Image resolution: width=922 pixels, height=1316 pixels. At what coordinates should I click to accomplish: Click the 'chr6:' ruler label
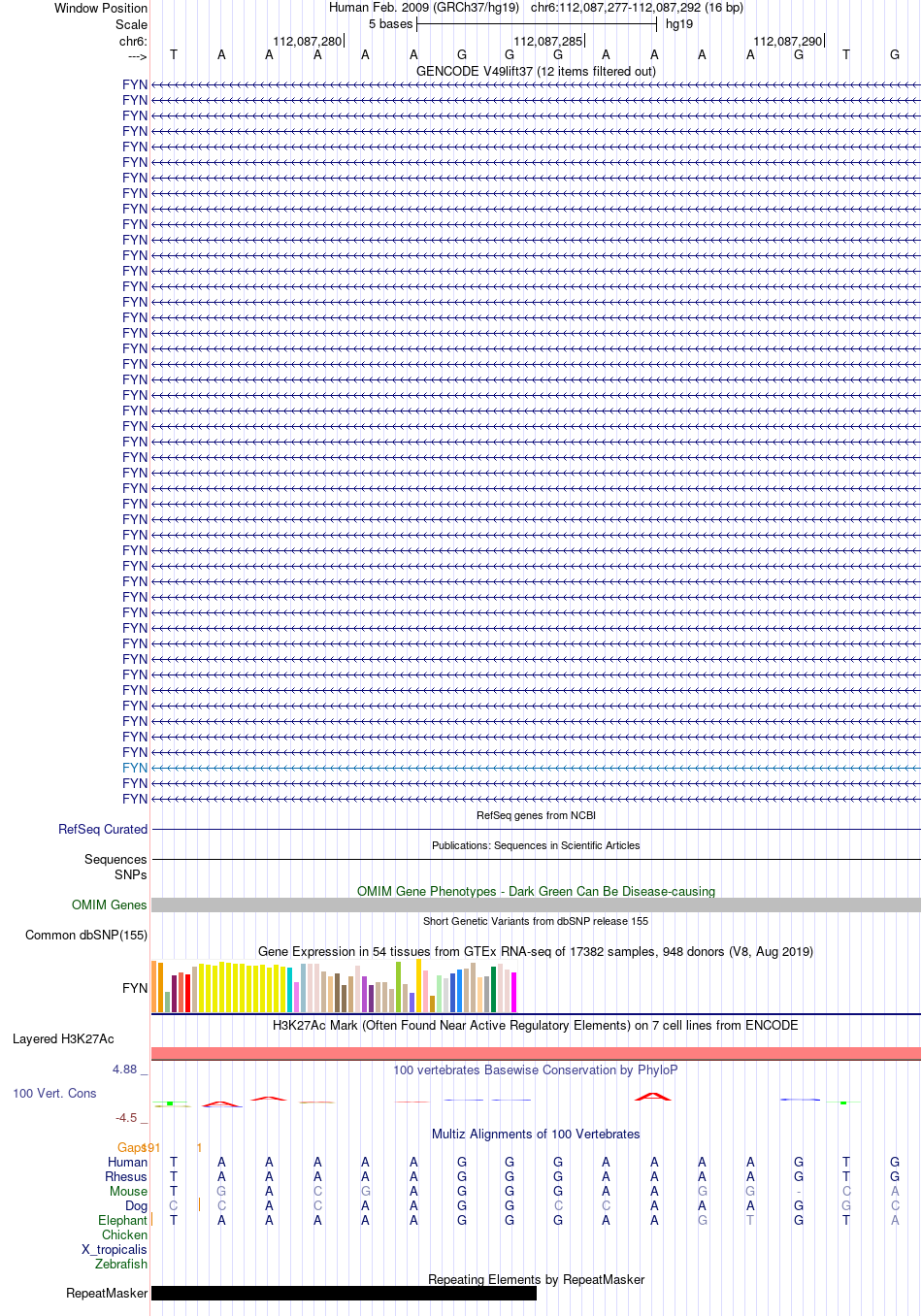134,41
